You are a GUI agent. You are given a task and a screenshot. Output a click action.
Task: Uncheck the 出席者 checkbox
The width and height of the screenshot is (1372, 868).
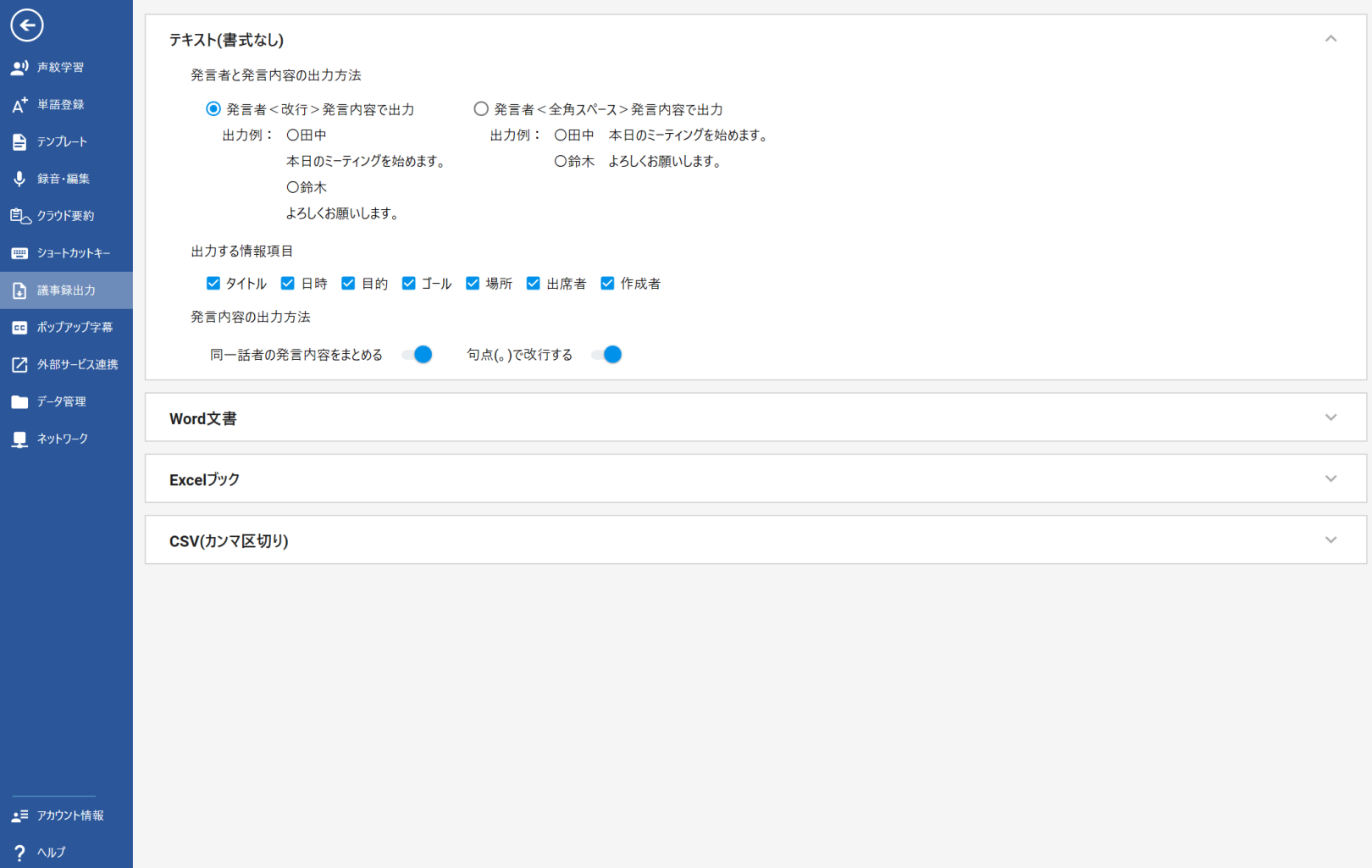(x=534, y=284)
